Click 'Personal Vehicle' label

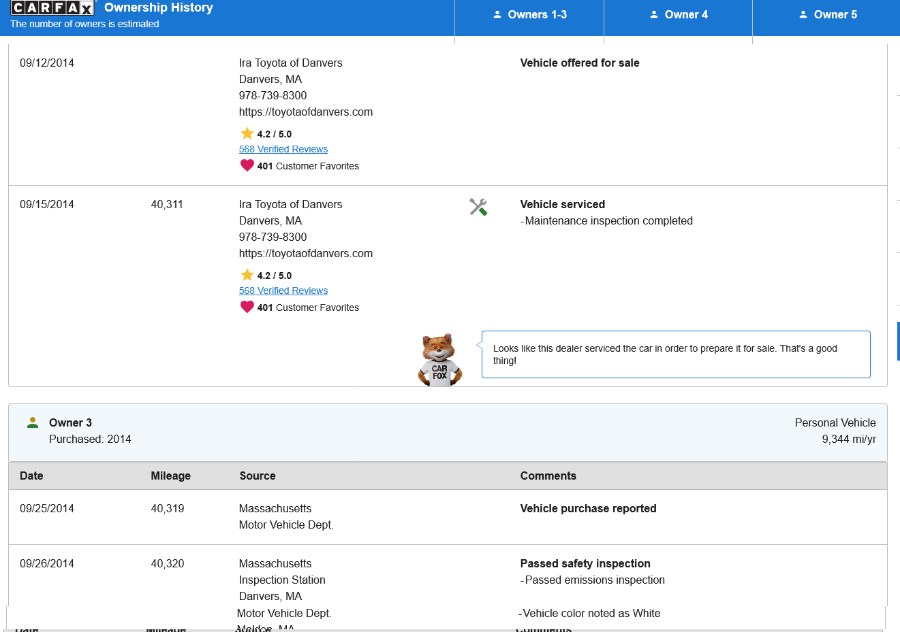tap(835, 423)
